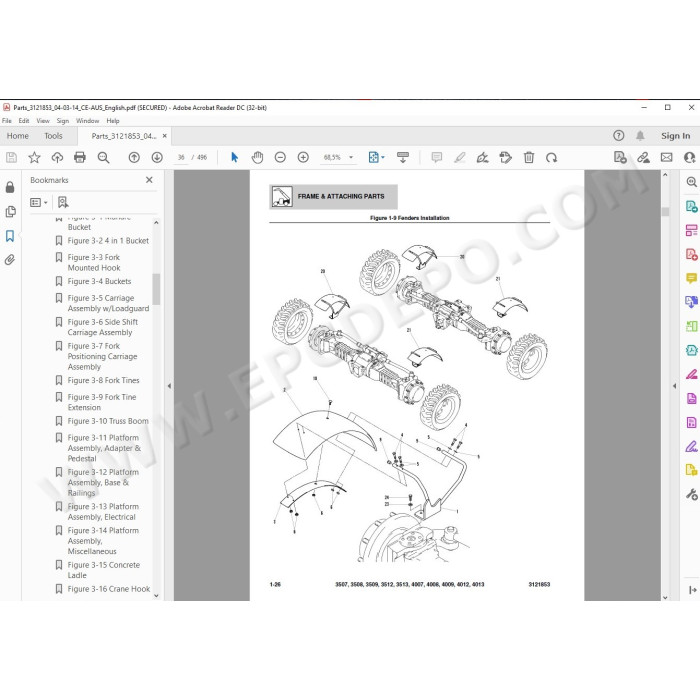This screenshot has width=700, height=700.
Task: Select the arrow selection tool
Action: click(234, 158)
